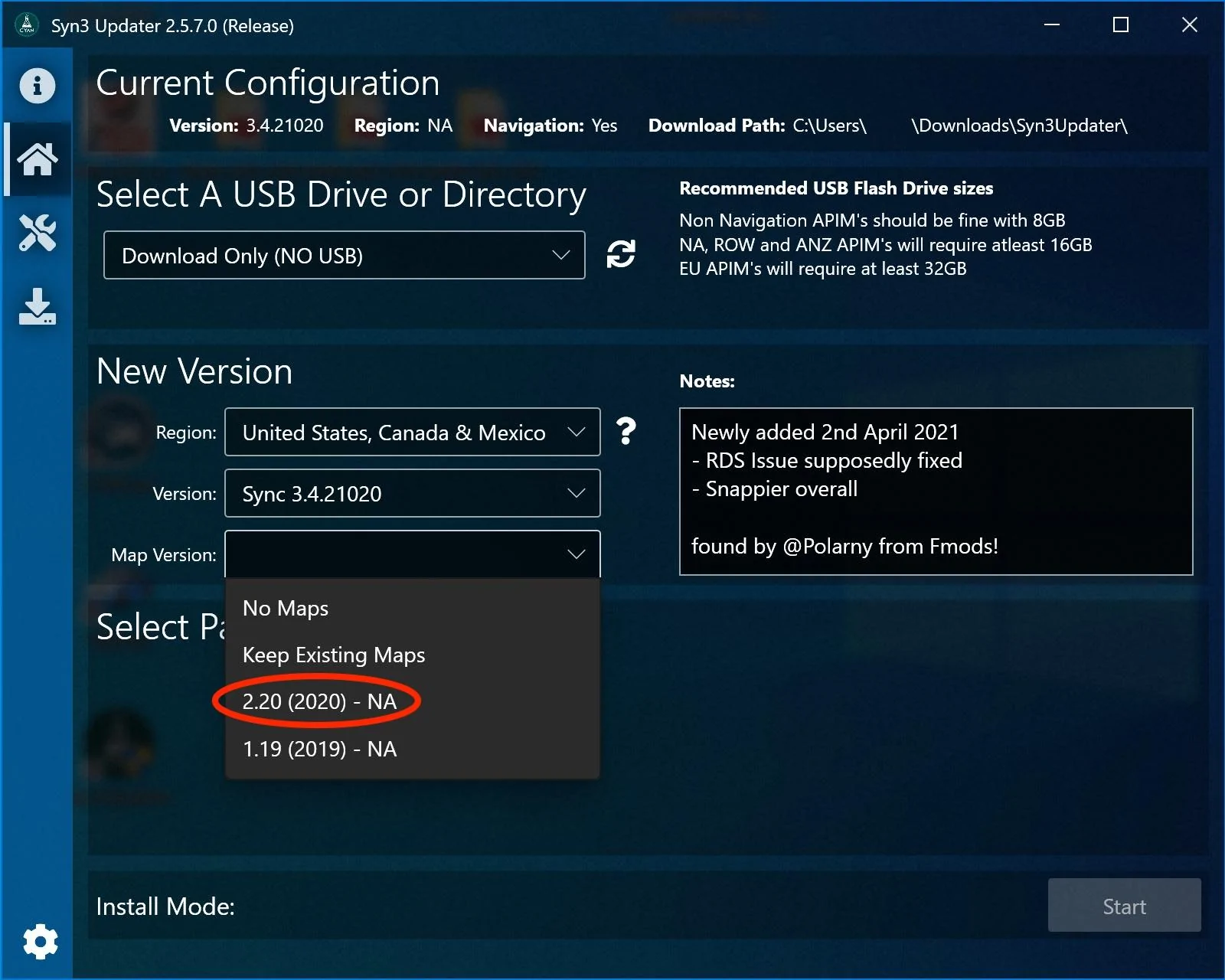This screenshot has width=1225, height=980.
Task: Close the Syn3 Updater window
Action: click(1190, 25)
